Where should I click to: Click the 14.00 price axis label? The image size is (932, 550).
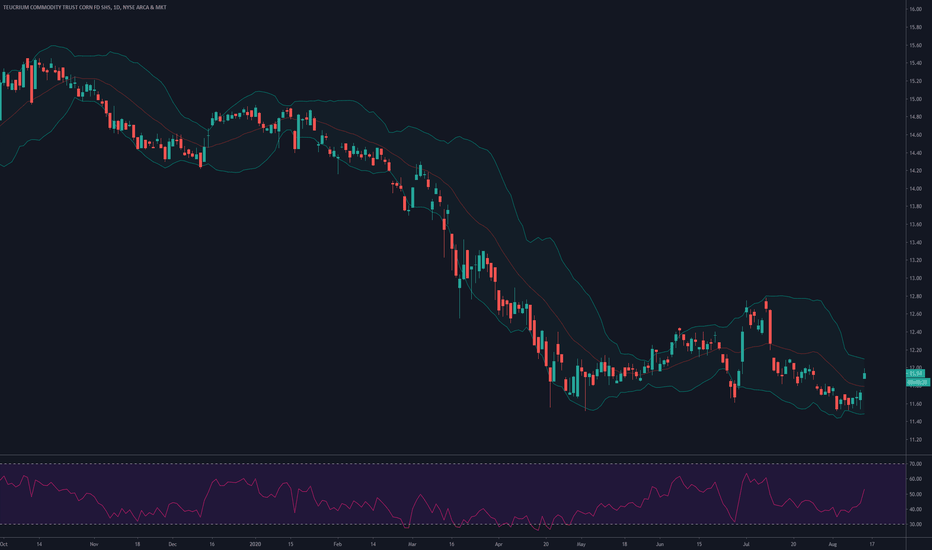tap(915, 188)
